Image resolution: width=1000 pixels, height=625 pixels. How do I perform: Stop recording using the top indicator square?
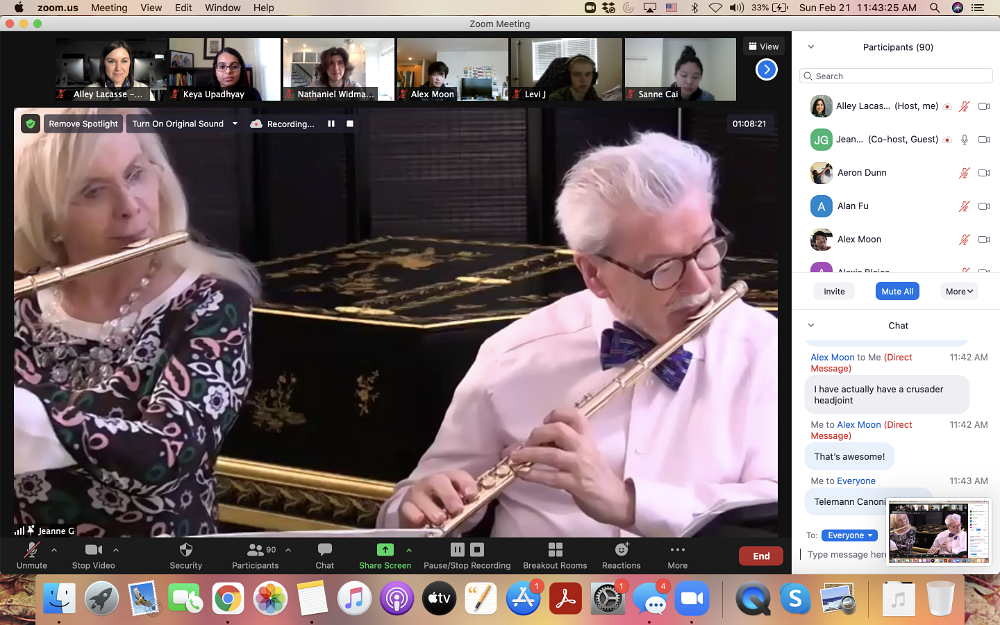tap(349, 124)
